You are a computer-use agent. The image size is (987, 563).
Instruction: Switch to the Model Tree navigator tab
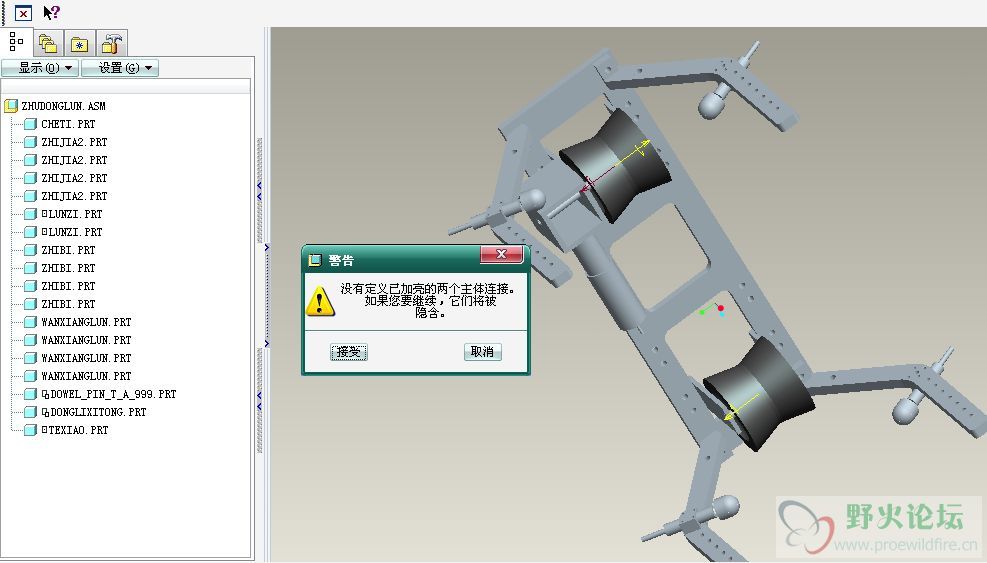[x=16, y=43]
